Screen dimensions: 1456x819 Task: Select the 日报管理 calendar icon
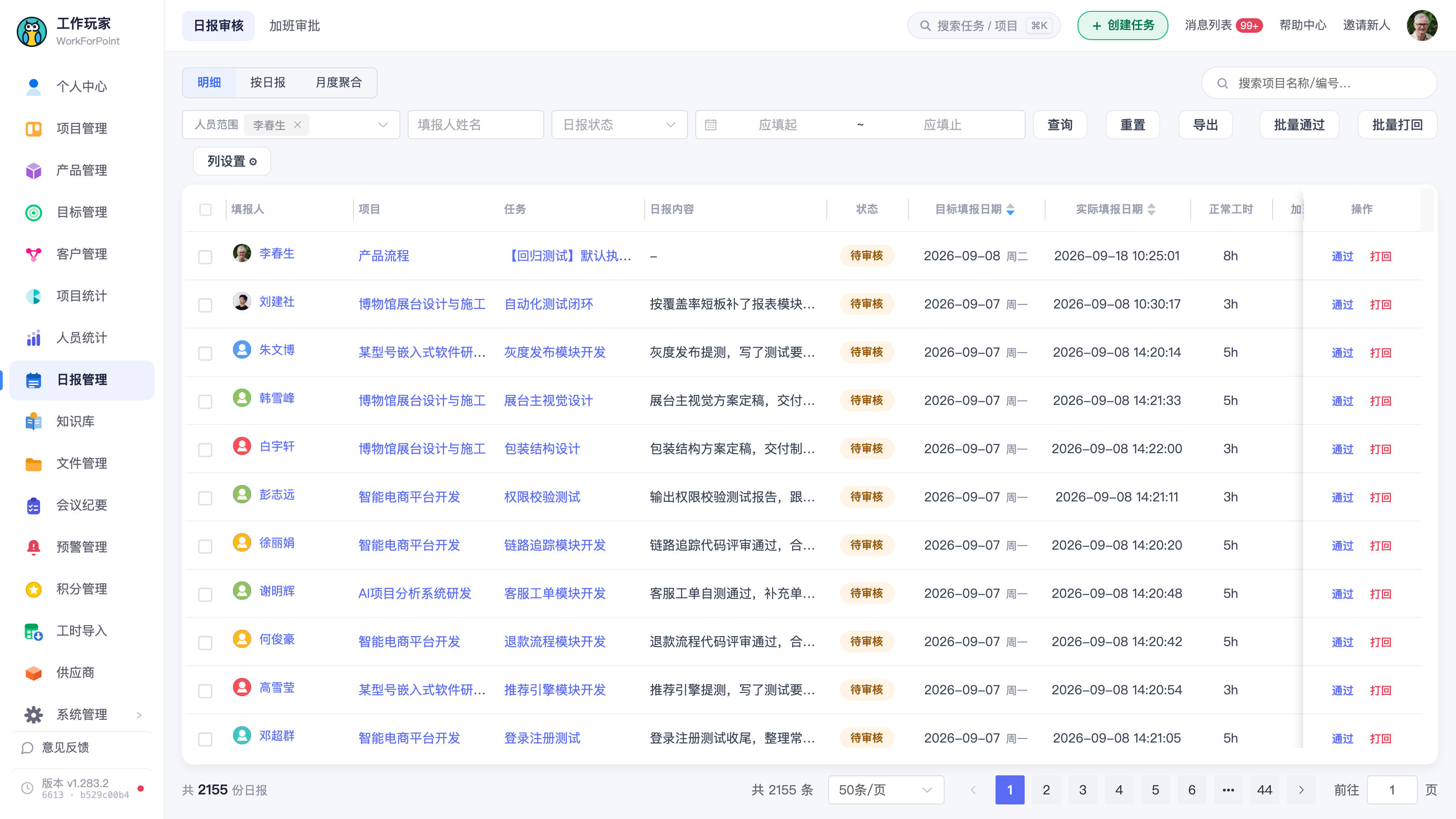click(x=33, y=380)
